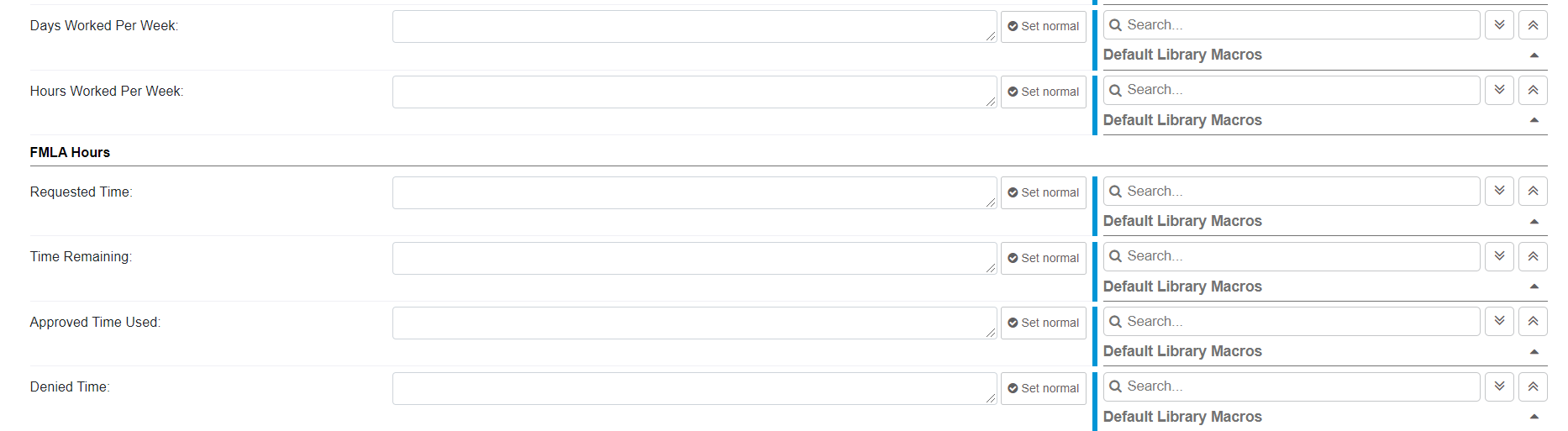Collapse Default Library Macros for Days Worked Per Week
This screenshot has width=1568, height=431.
click(1534, 55)
